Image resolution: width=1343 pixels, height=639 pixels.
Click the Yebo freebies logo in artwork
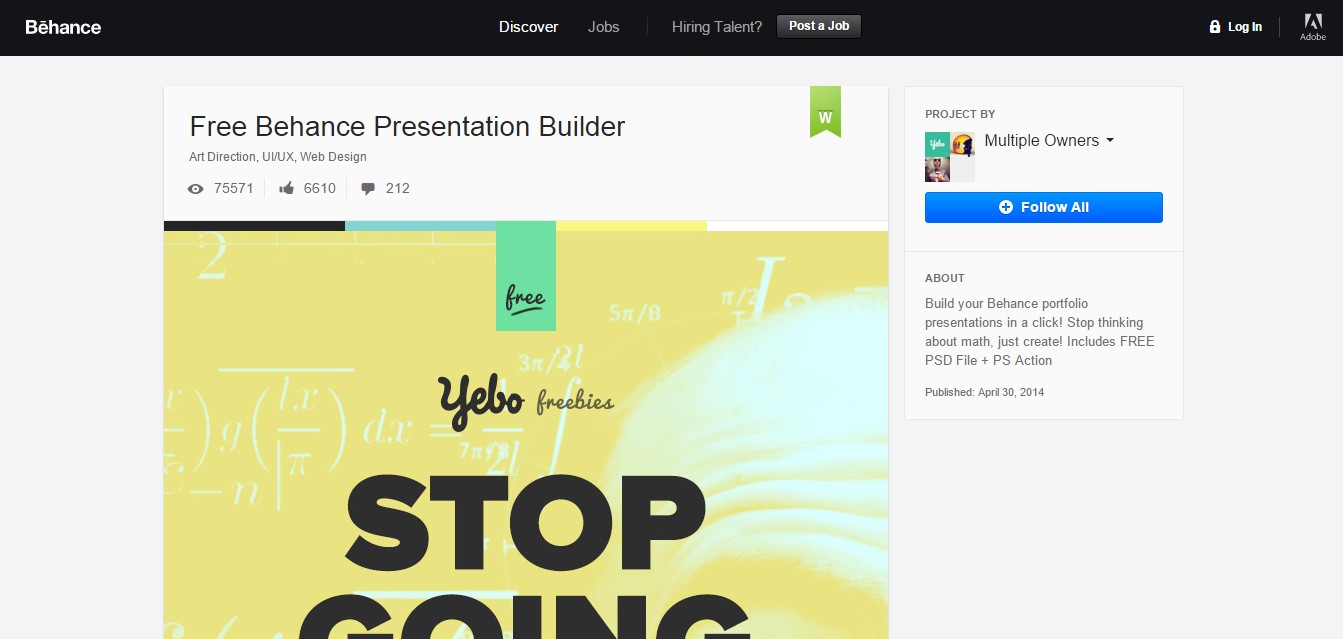click(x=526, y=400)
